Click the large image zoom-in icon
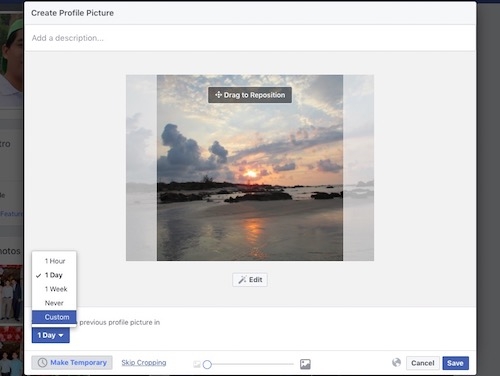 click(305, 364)
